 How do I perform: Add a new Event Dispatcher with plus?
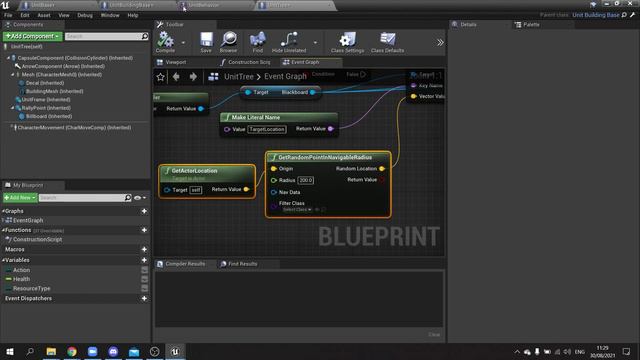coord(144,298)
